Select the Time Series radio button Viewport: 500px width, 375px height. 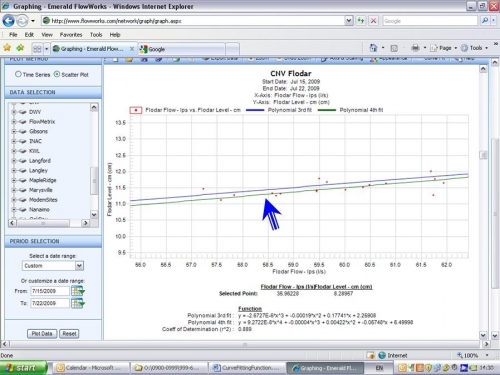(x=18, y=74)
